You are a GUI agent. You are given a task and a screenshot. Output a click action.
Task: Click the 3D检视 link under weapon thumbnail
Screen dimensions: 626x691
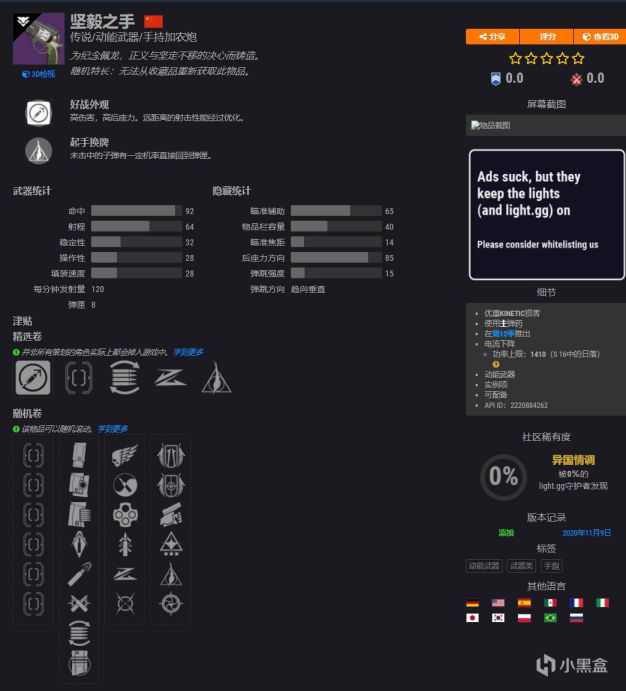39,74
